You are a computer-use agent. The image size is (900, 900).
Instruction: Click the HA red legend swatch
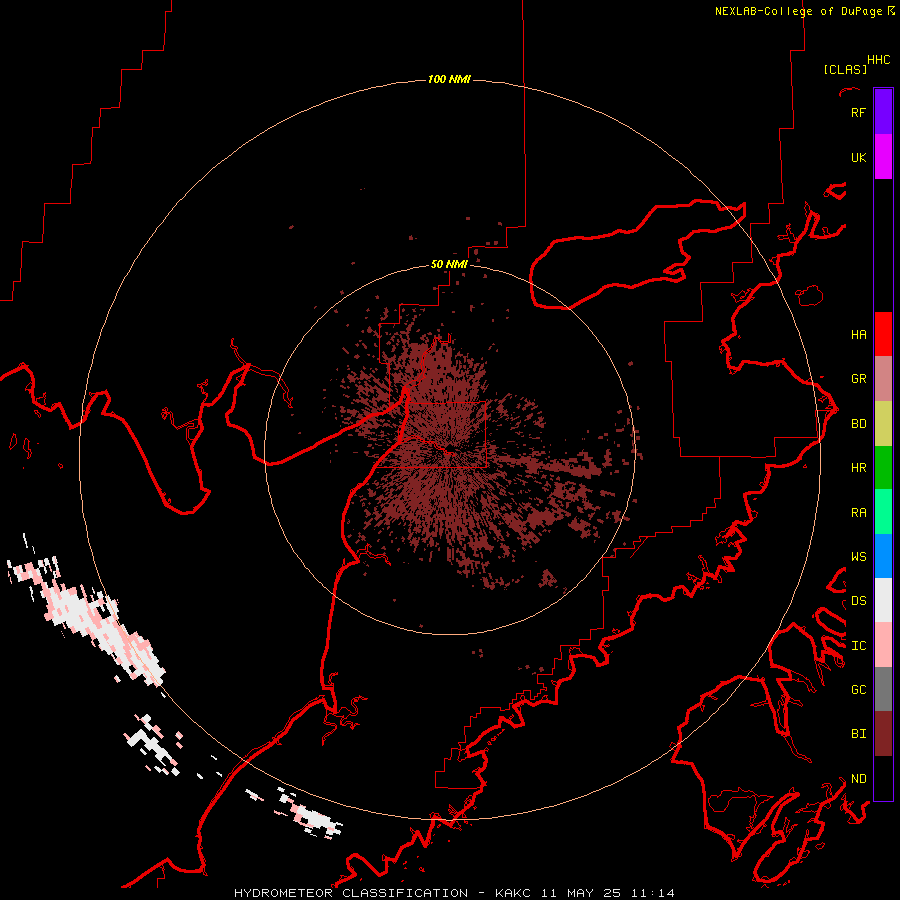pos(883,334)
